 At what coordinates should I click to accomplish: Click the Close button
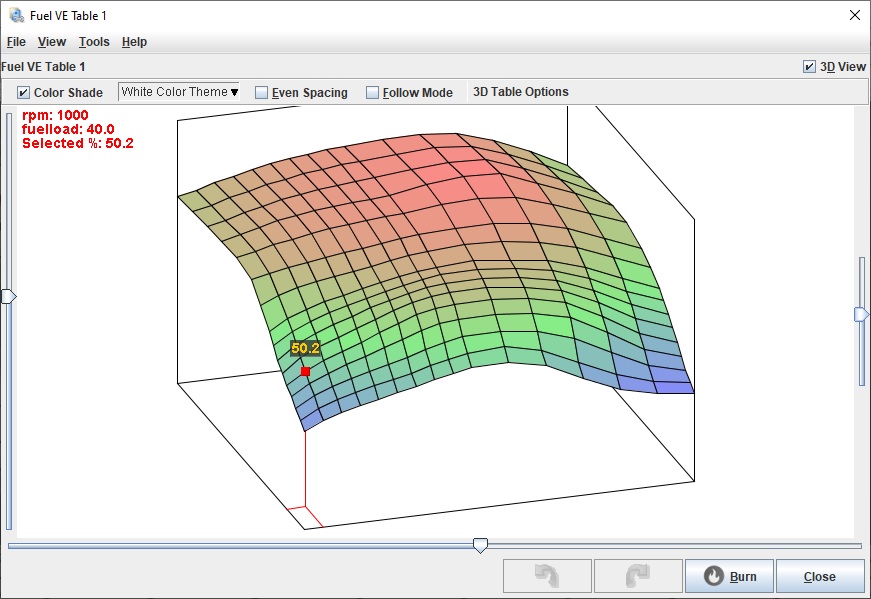(x=820, y=576)
